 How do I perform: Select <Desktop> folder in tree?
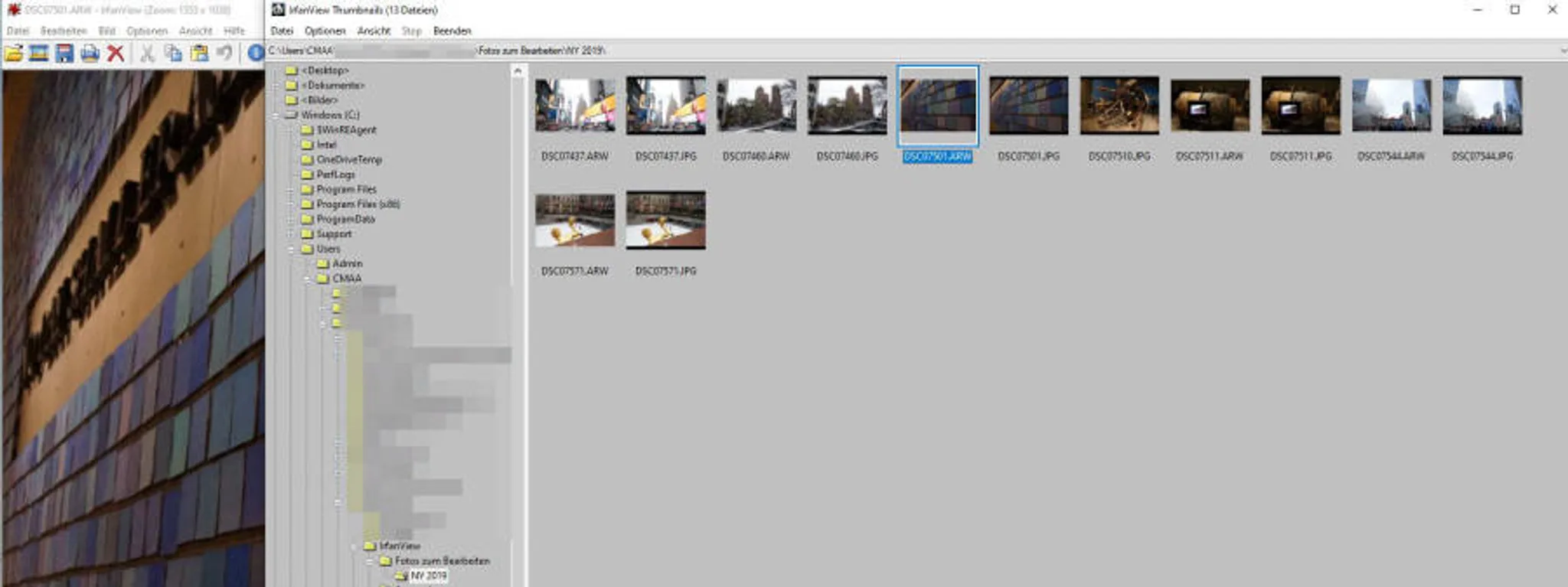click(x=325, y=70)
